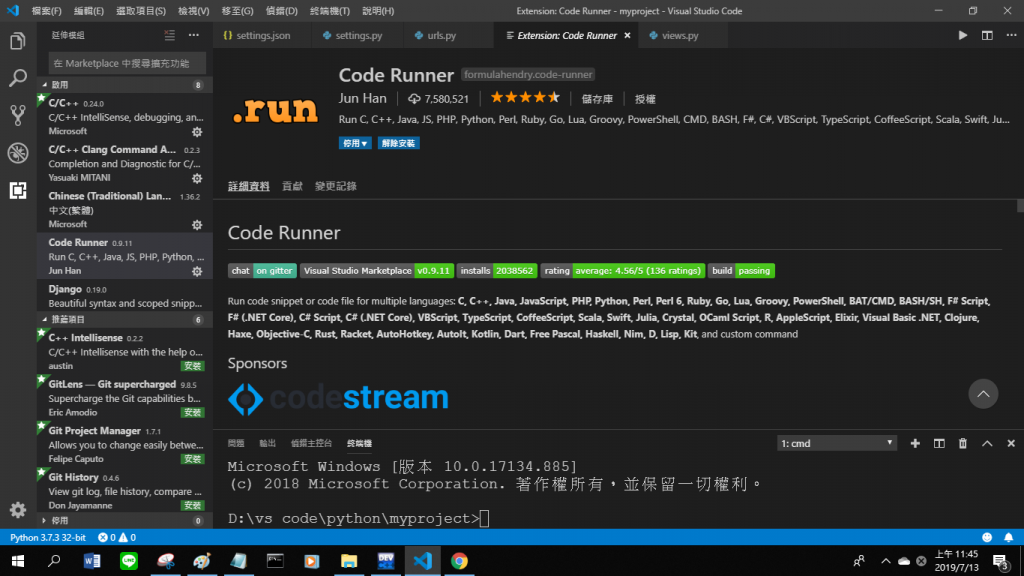The image size is (1024, 576).
Task: Open feedback smiley in status bar
Action: pyautogui.click(x=987, y=537)
